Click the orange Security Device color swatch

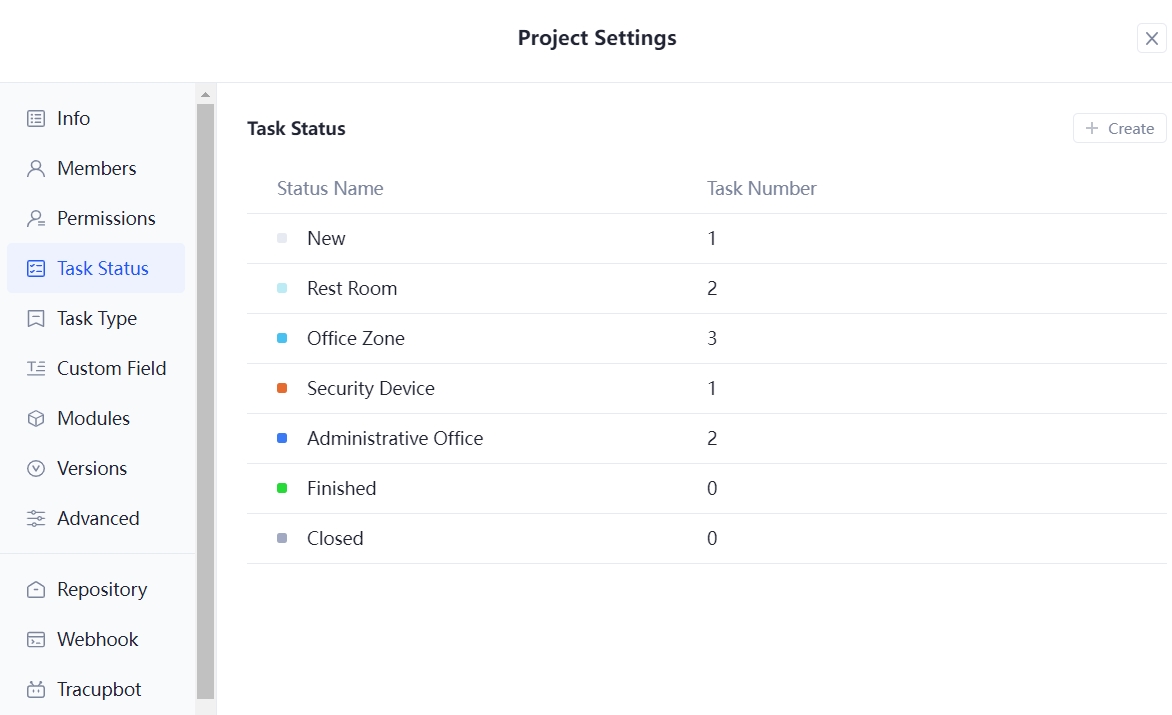(x=282, y=388)
